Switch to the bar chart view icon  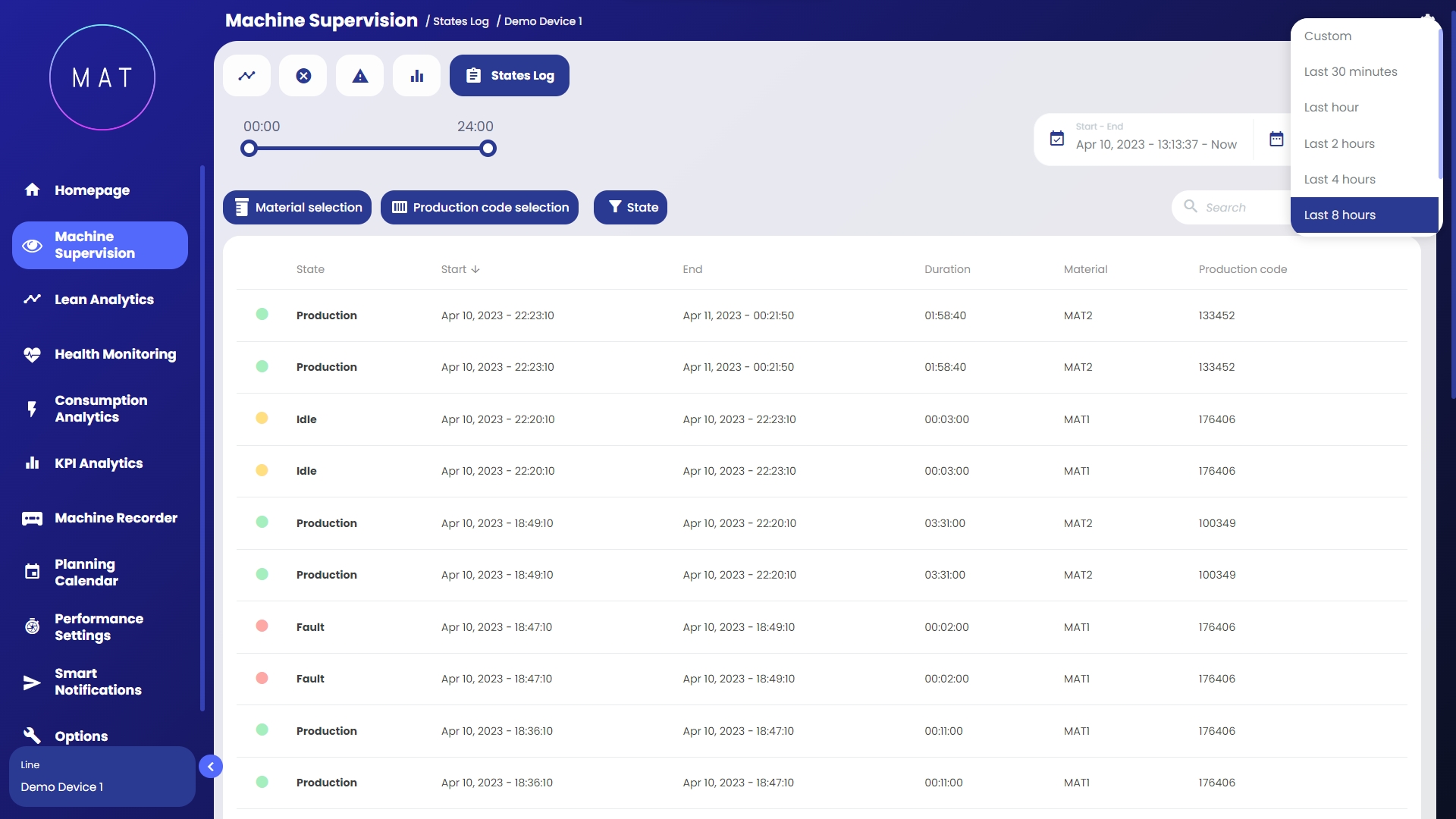coord(416,76)
